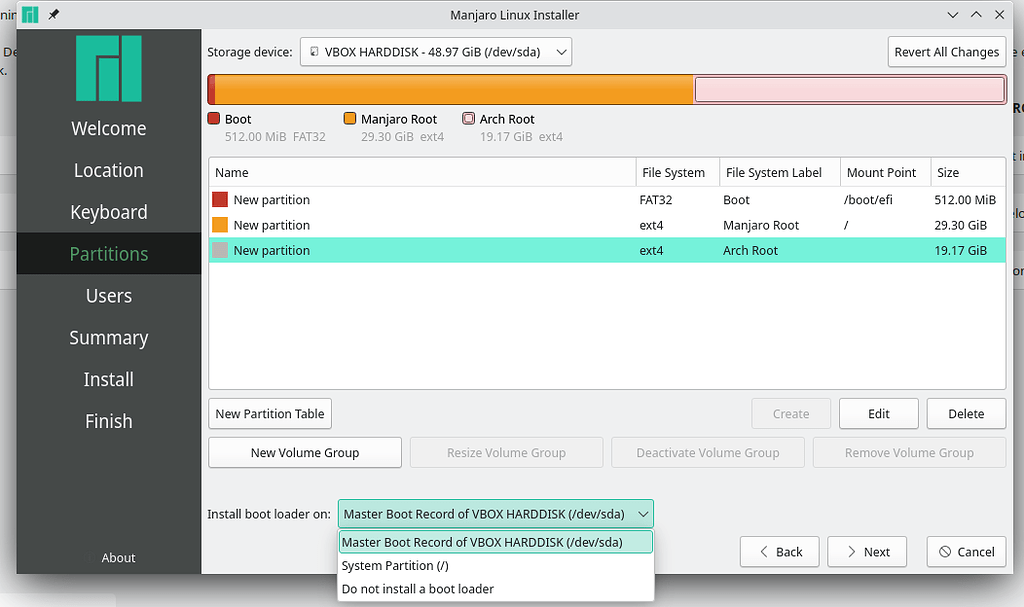
Task: Select the System Partition (/) option
Action: [398, 565]
